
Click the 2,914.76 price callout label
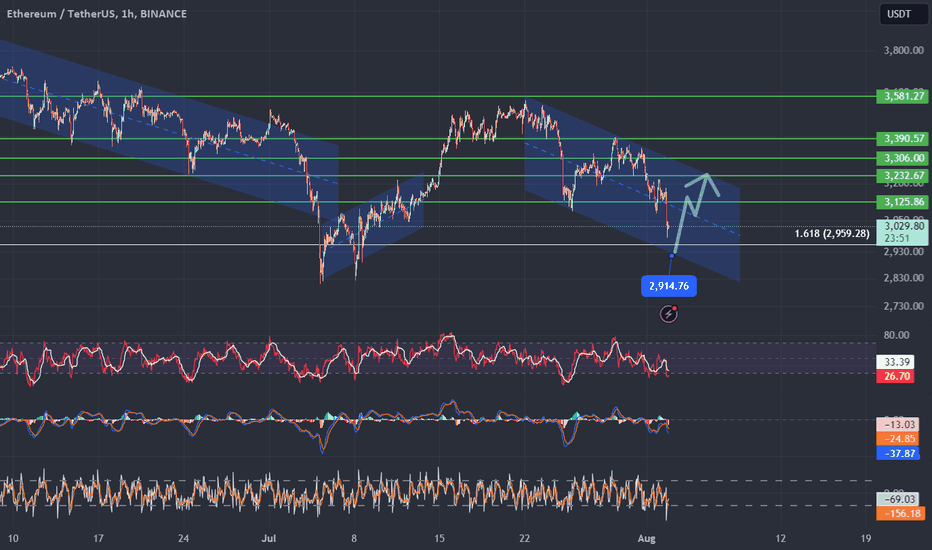coord(669,286)
